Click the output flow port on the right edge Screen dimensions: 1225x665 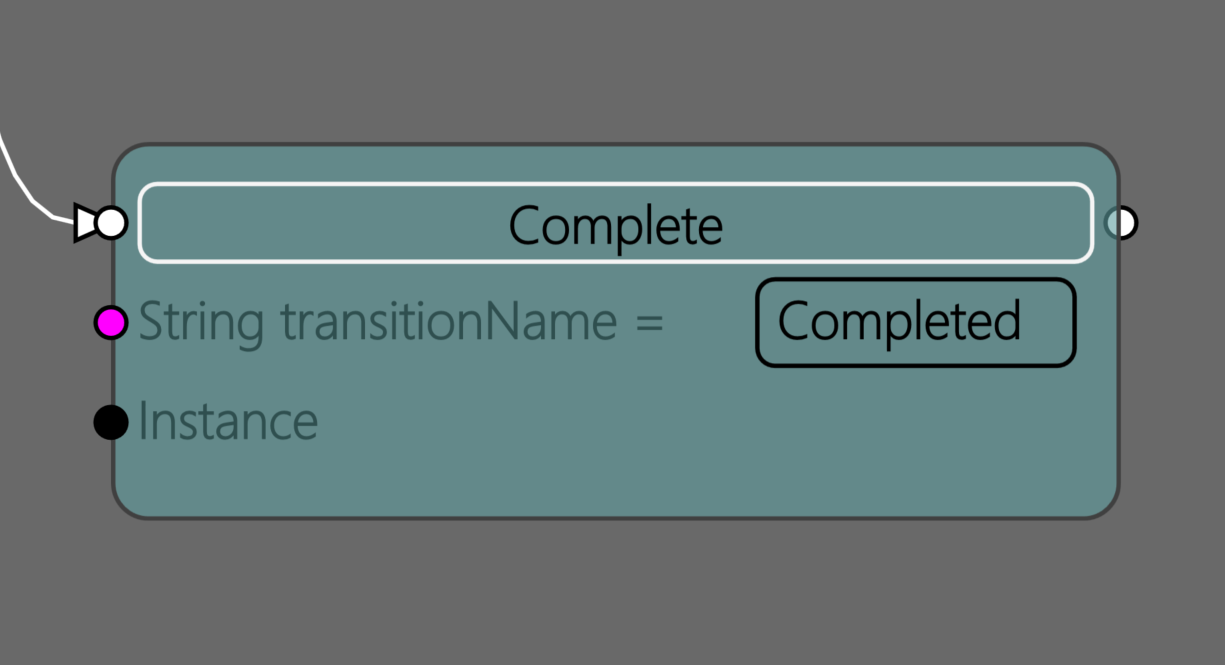point(1122,222)
